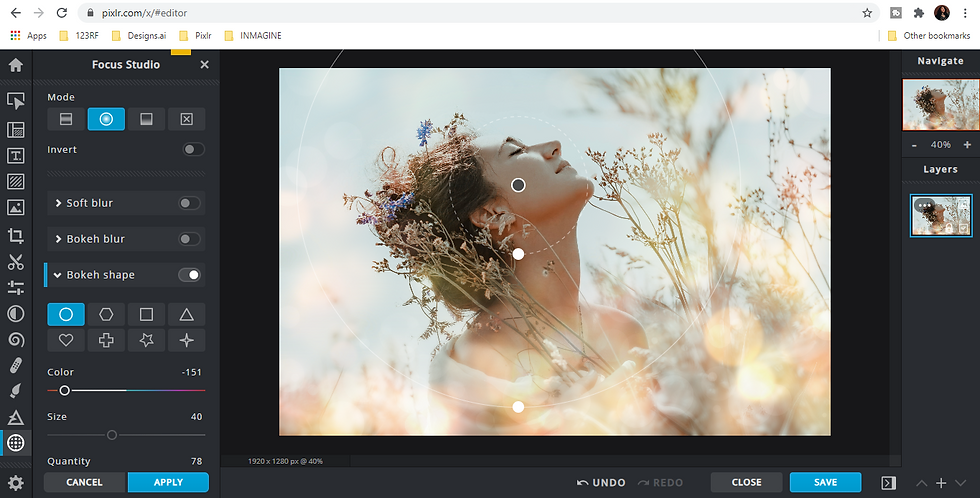Choose gradient half focus mode
Image resolution: width=980 pixels, height=498 pixels.
click(x=146, y=119)
